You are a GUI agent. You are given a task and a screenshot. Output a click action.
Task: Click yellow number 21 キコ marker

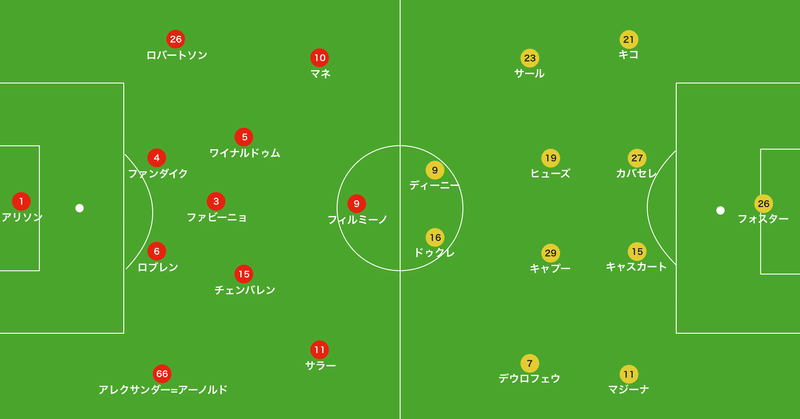628,39
